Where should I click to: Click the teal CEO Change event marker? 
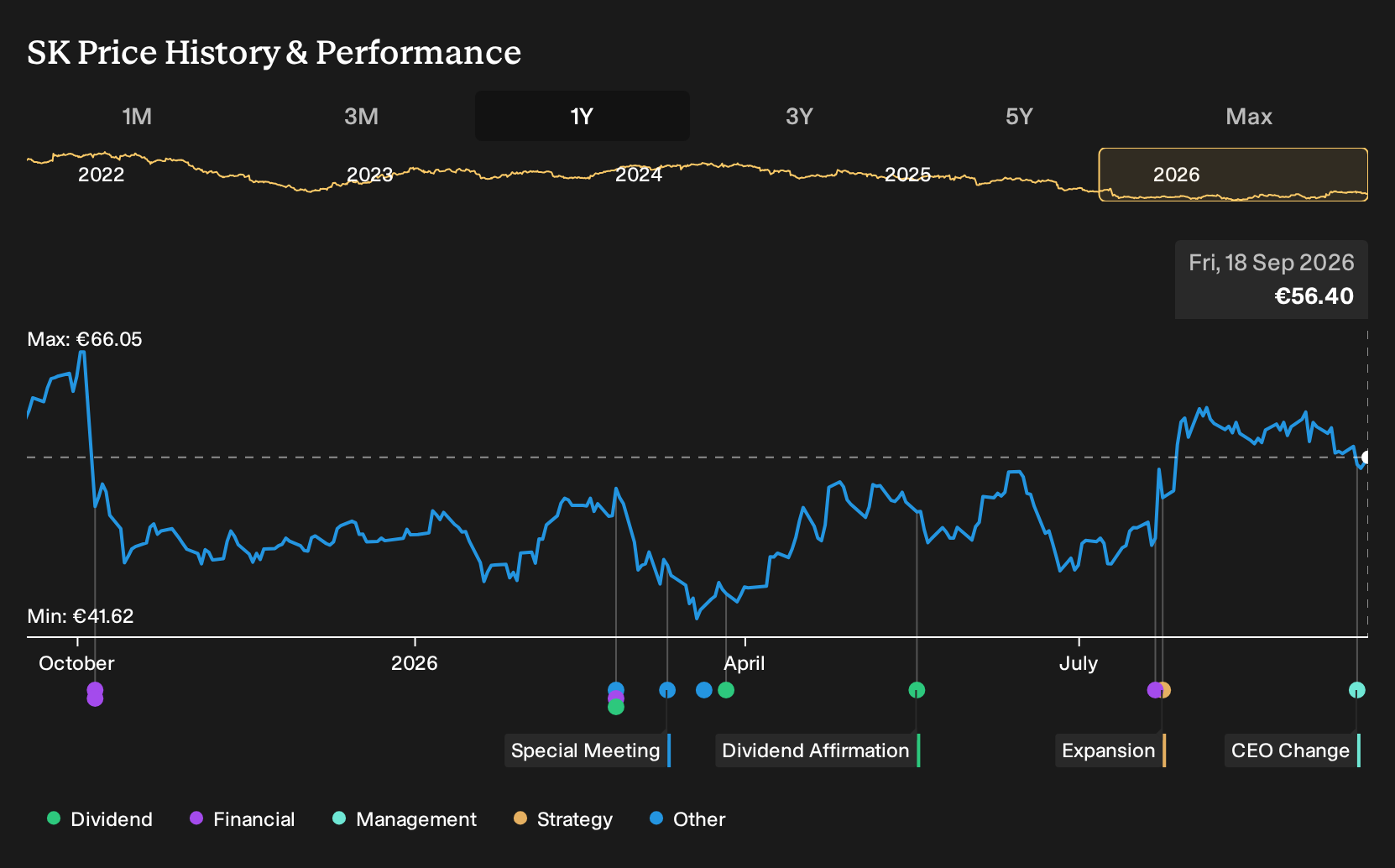tap(1357, 690)
